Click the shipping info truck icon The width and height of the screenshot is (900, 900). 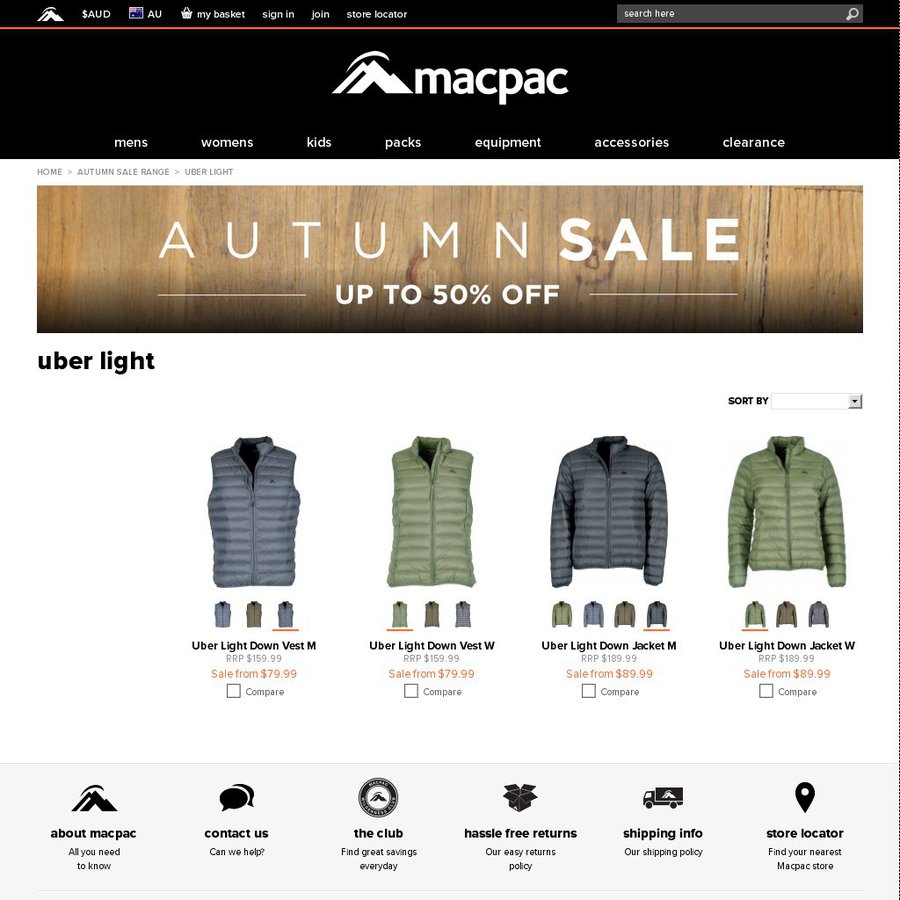(x=663, y=798)
